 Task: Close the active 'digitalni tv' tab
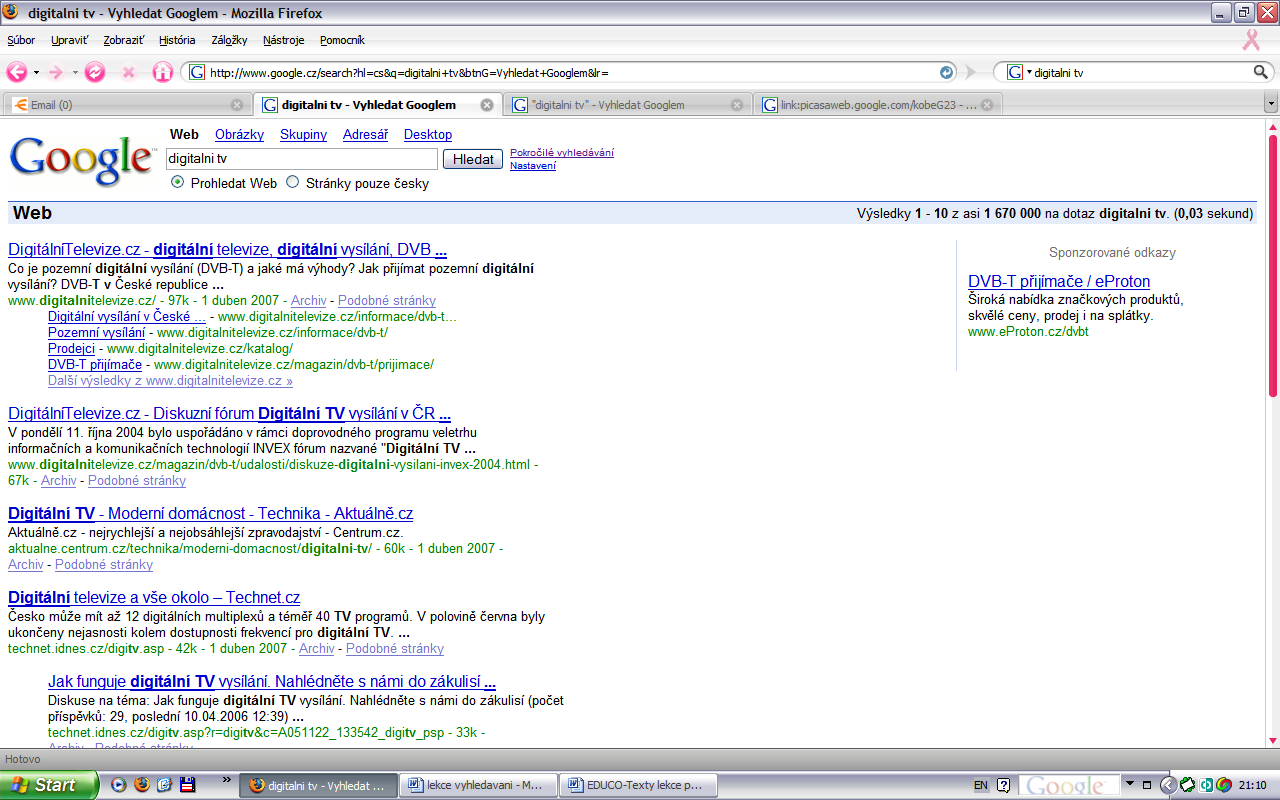coord(487,104)
